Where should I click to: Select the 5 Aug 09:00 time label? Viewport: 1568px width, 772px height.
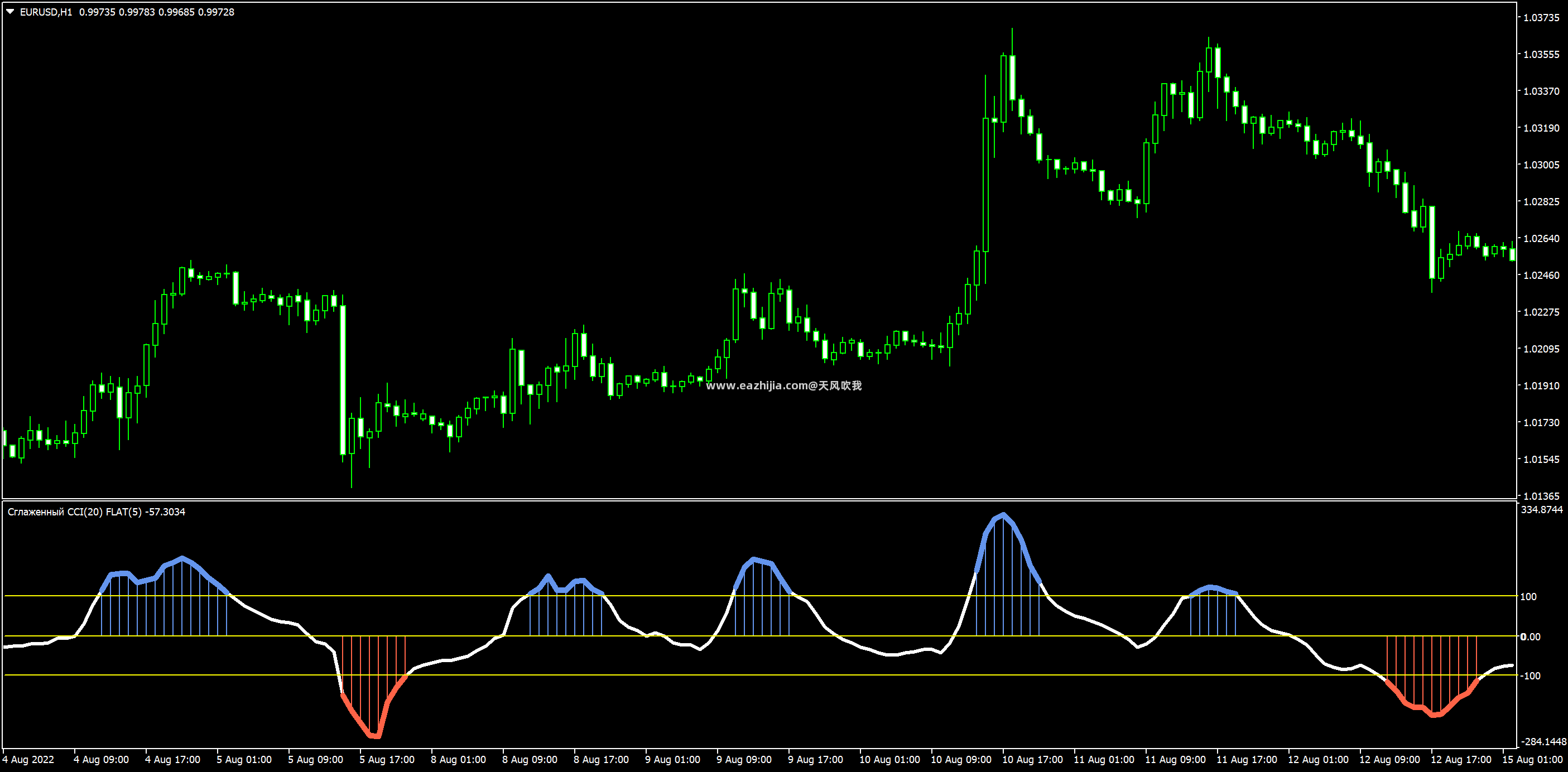315,759
